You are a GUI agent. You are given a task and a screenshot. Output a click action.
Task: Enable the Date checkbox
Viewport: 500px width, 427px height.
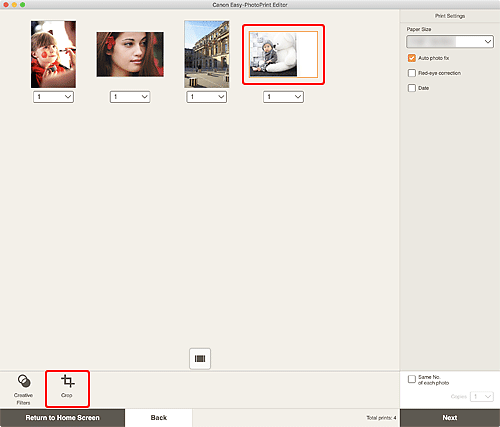pos(412,88)
